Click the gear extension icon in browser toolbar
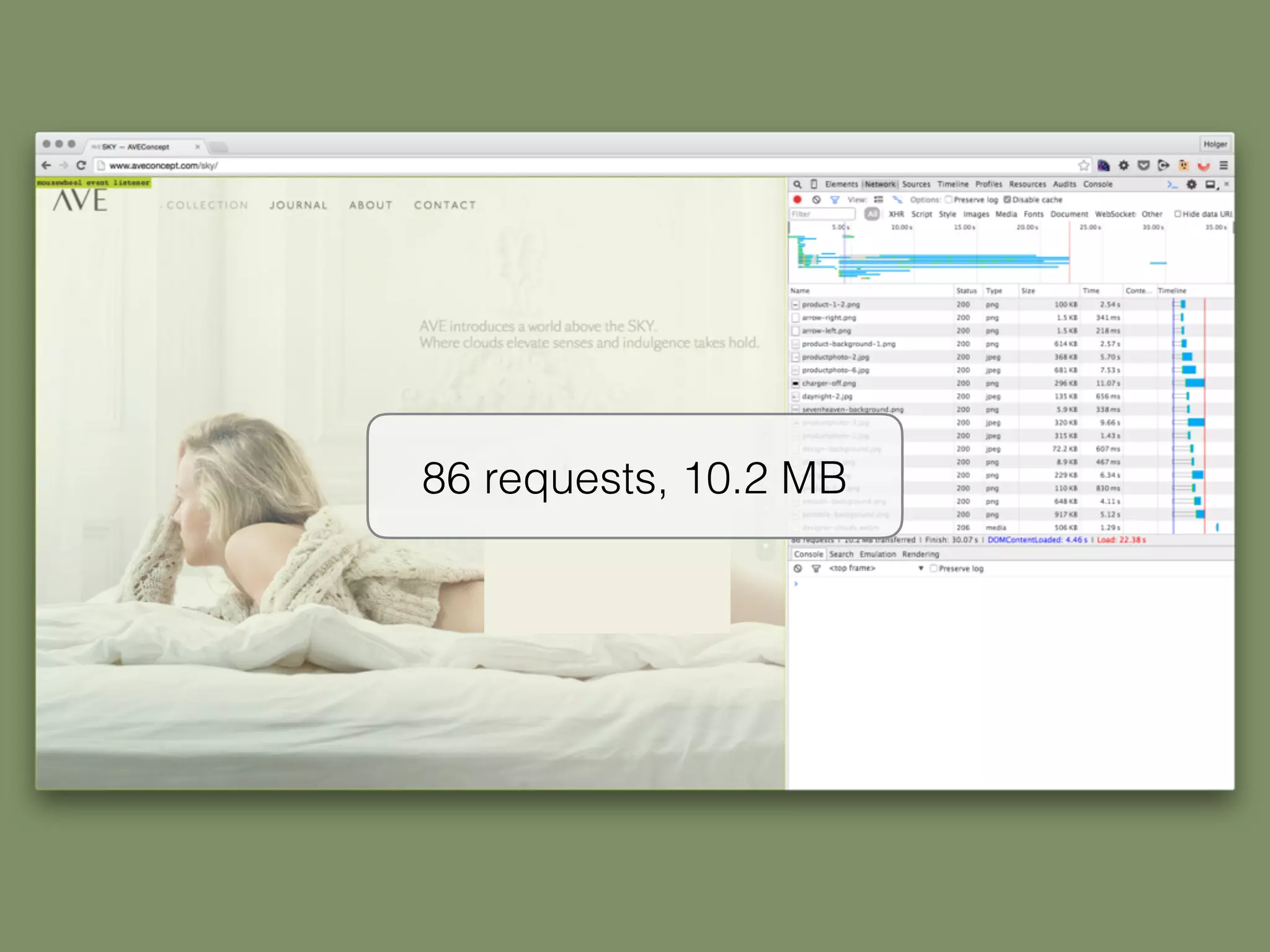 tap(1124, 165)
